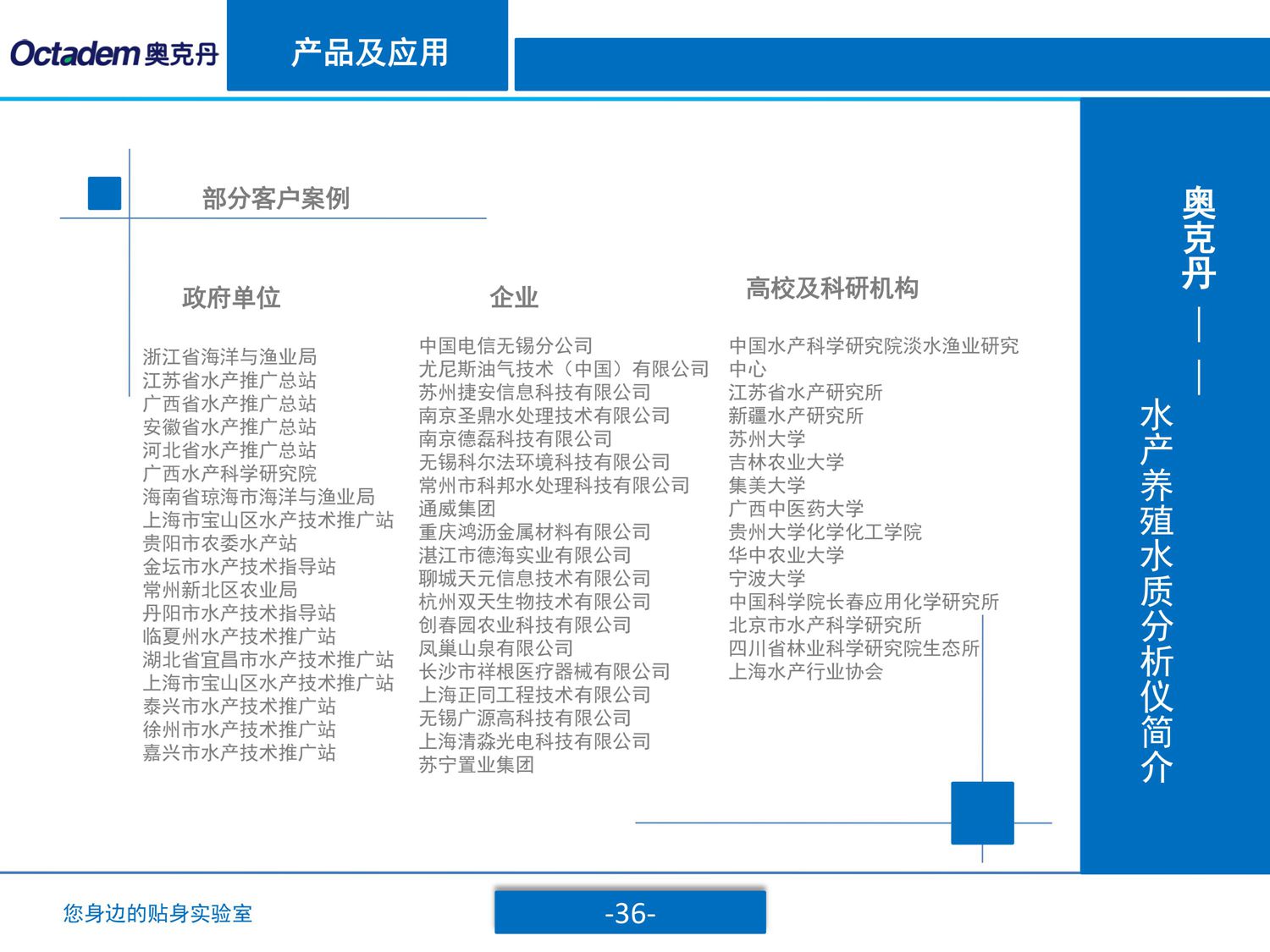Select the line 江苏省水产推广总站
The height and width of the screenshot is (952, 1270).
point(229,381)
